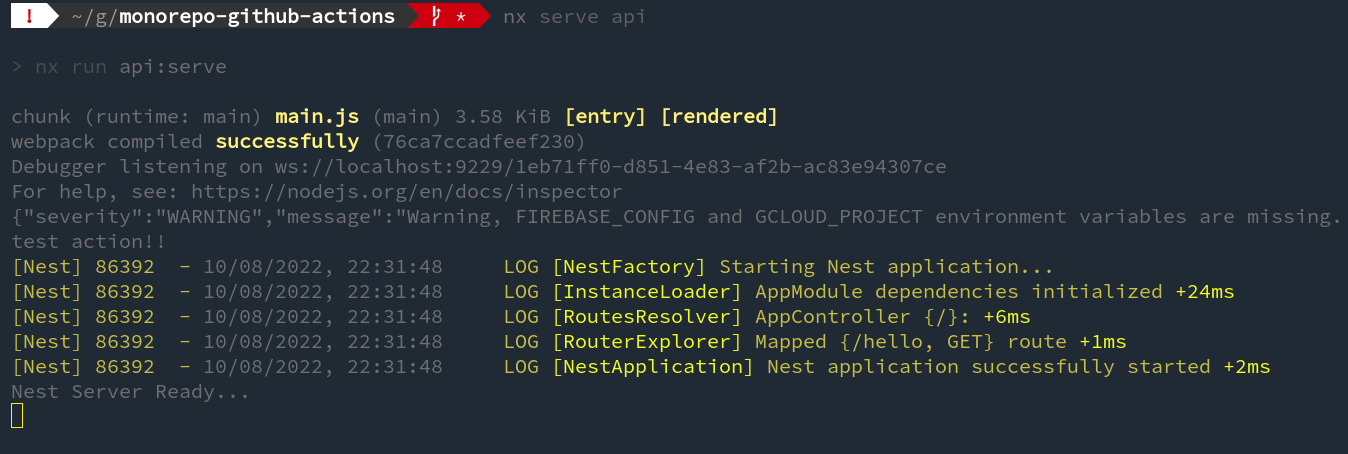Click the FIREBASE_CONFIG warning message line
Screen dimensions: 1348x454
676,217
